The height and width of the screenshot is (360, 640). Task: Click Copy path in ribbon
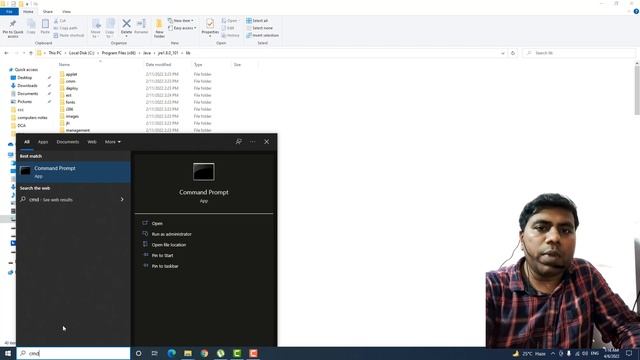tap(65, 28)
